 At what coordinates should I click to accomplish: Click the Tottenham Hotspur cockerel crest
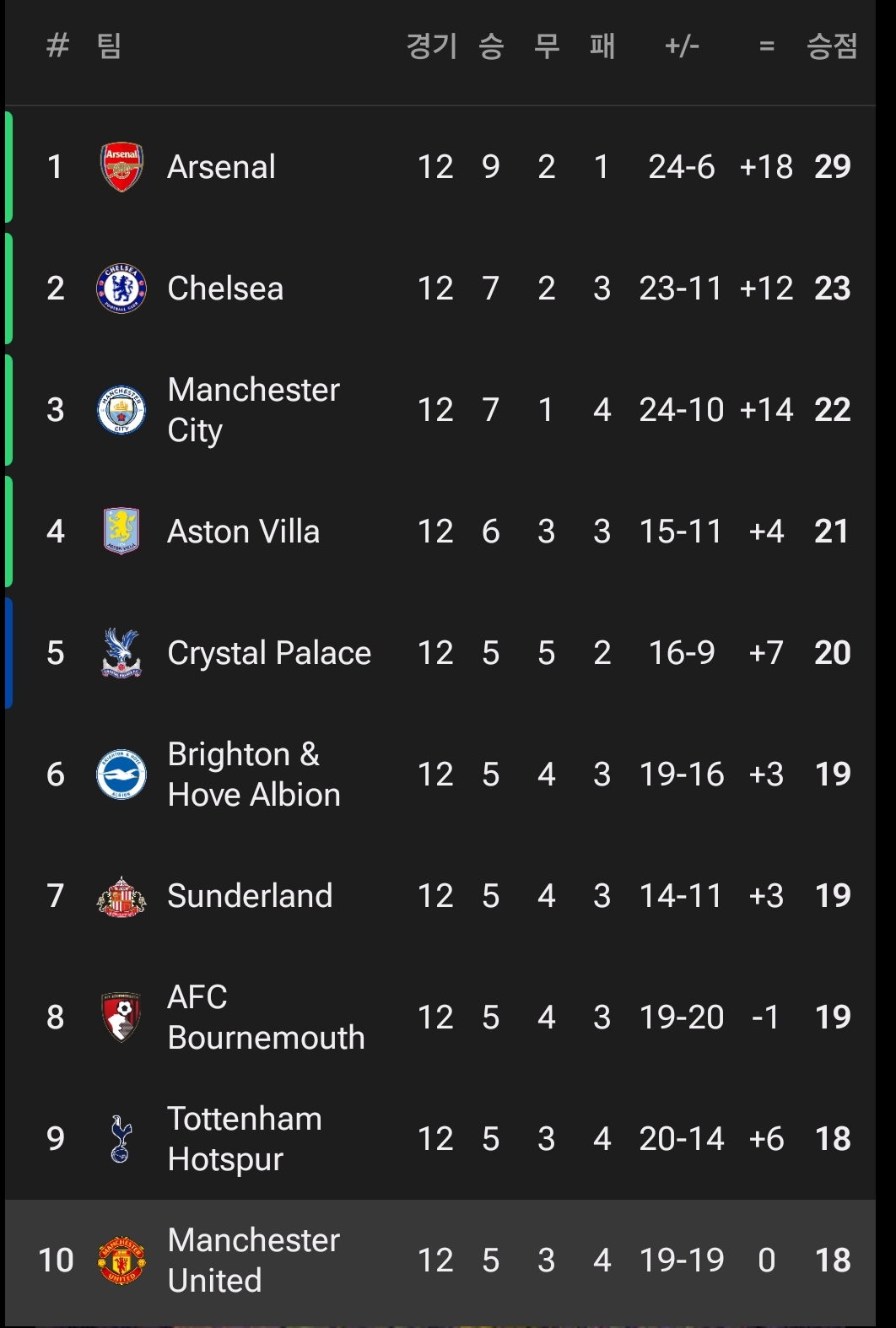(x=121, y=1139)
